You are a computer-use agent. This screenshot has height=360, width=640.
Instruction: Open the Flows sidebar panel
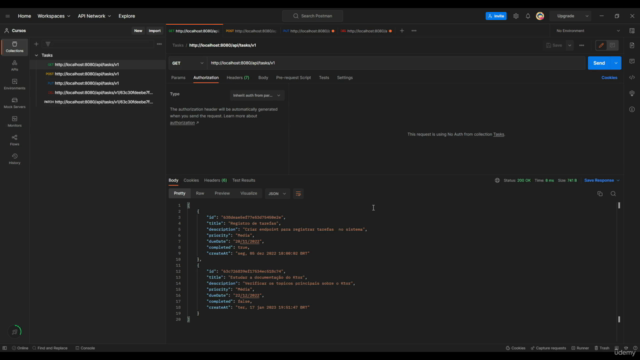click(x=14, y=140)
